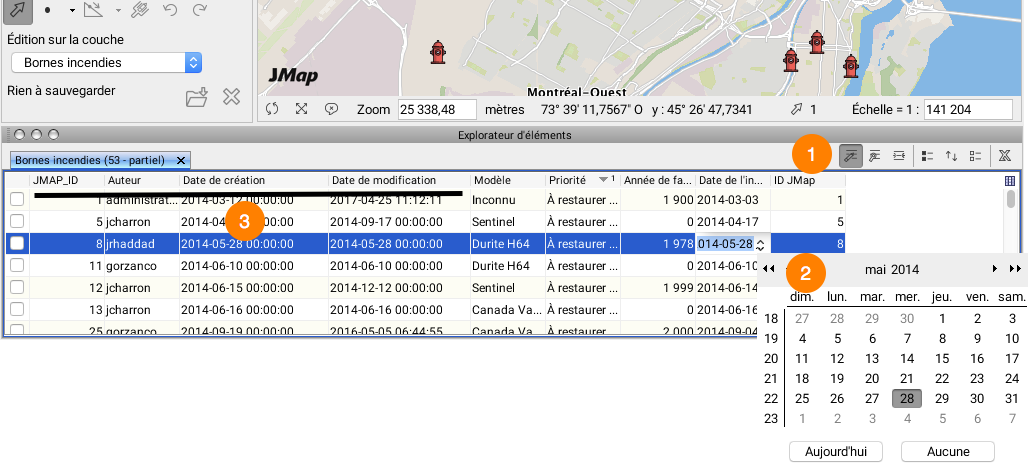
Task: Click the undo arrow icon
Action: 169,11
